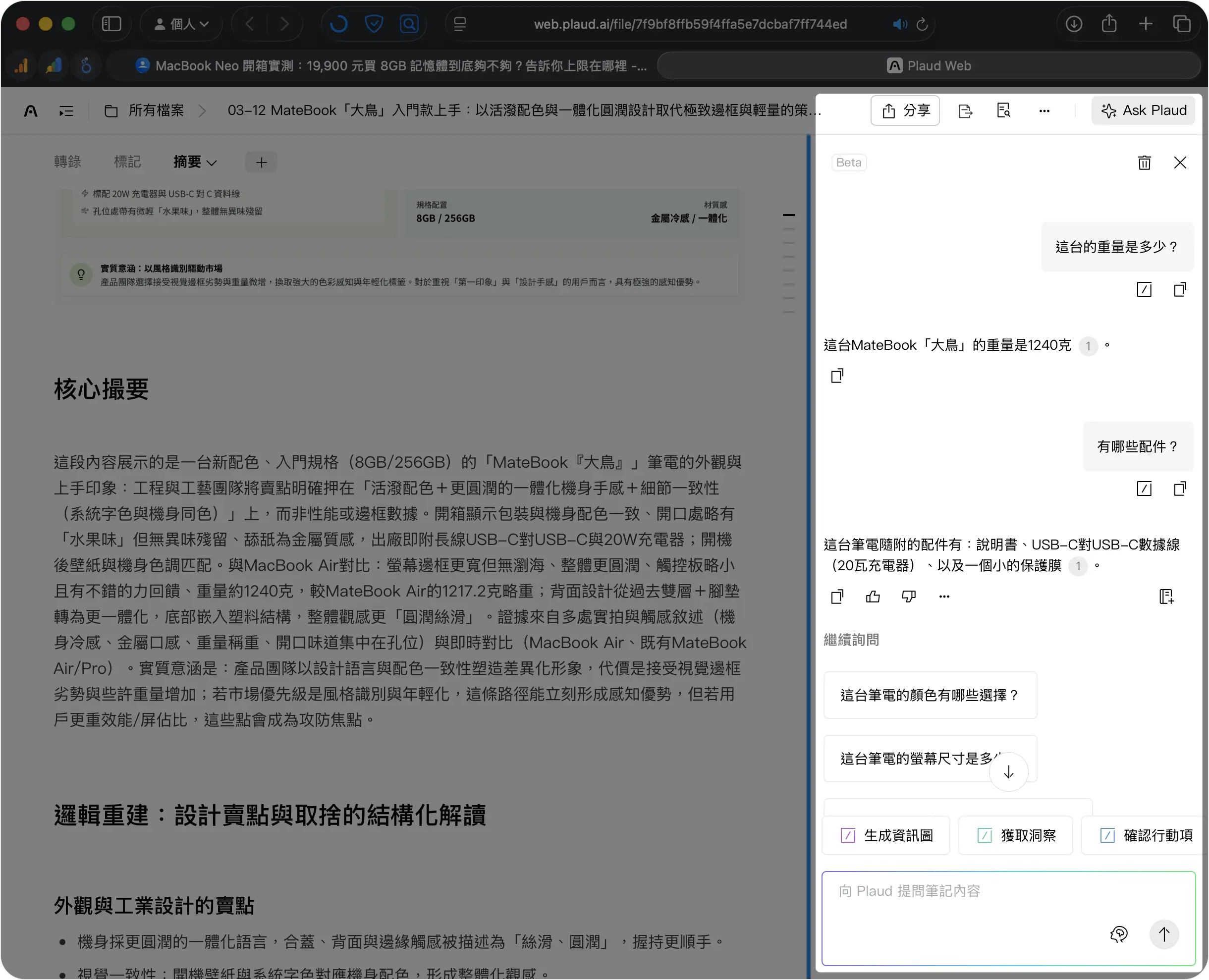This screenshot has height=980, width=1209.
Task: Open the reader view icon in address bar
Action: pos(459,24)
